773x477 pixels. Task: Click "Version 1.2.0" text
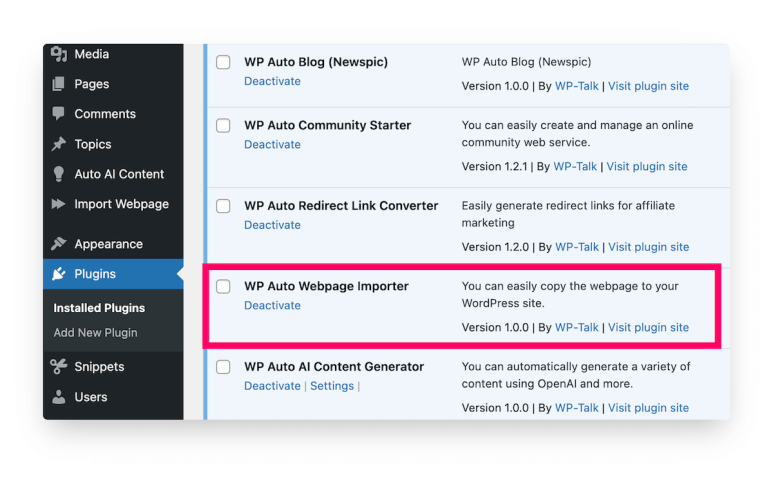point(495,247)
